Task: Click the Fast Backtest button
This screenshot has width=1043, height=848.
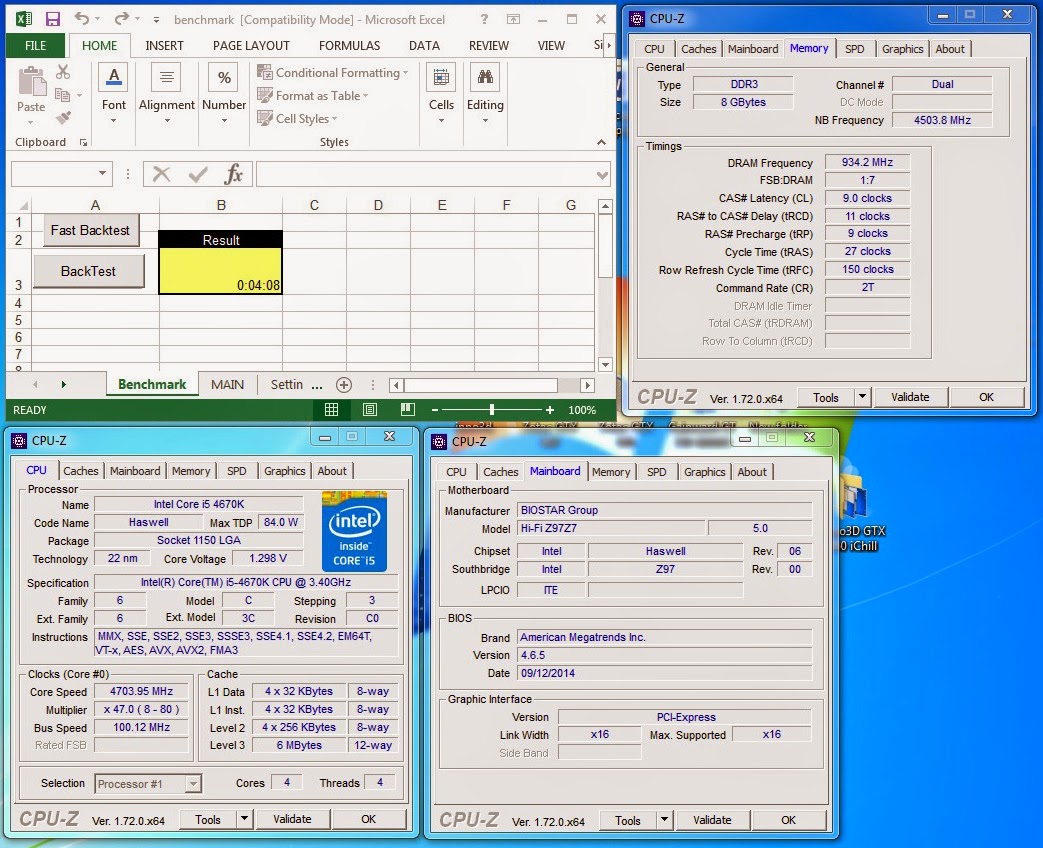Action: [x=90, y=230]
